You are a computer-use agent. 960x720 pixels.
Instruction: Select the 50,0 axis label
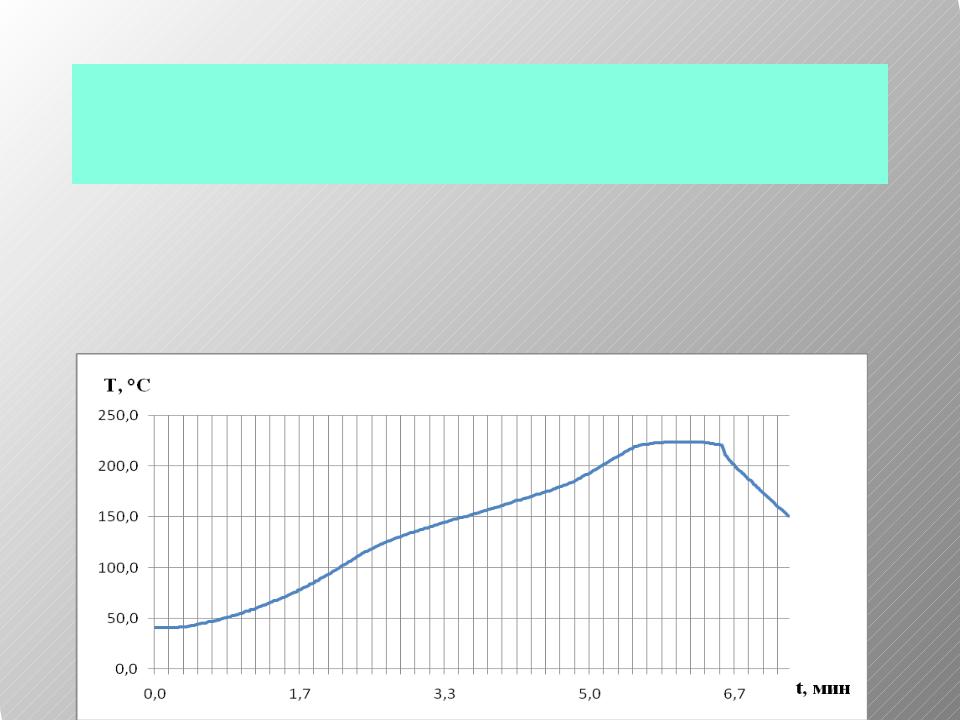point(122,618)
